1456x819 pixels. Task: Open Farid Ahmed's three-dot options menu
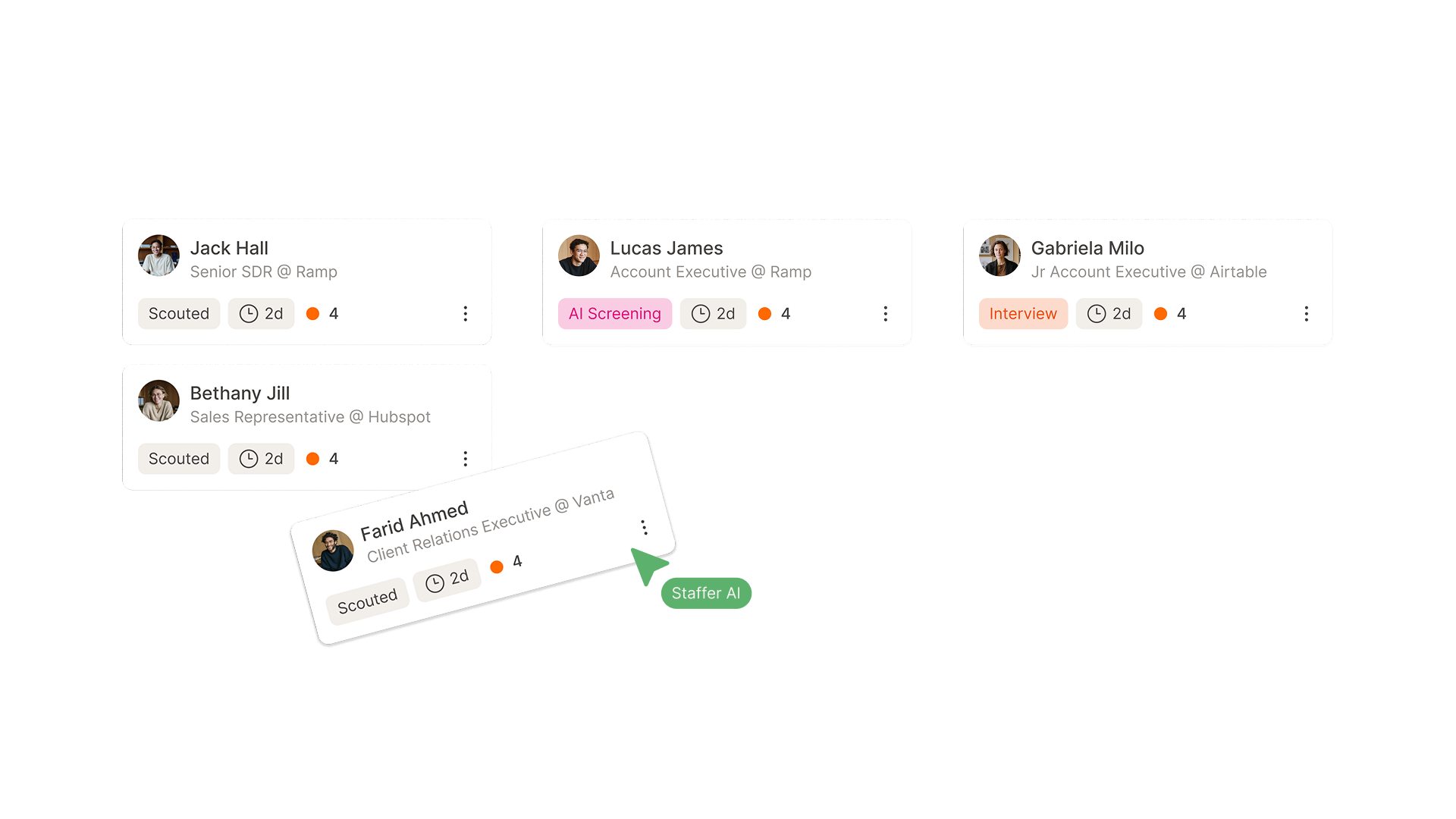pyautogui.click(x=644, y=527)
